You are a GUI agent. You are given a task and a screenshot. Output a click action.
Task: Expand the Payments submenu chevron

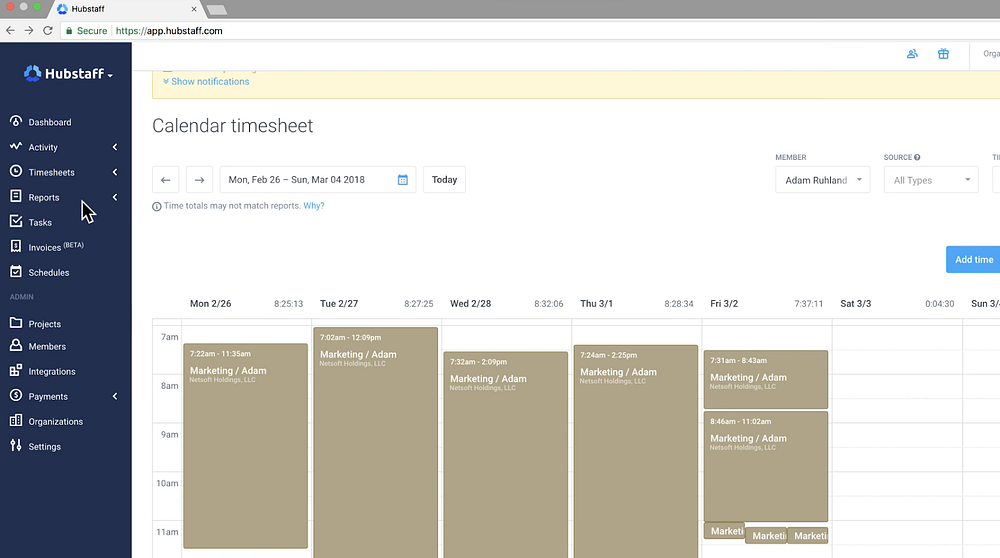pyautogui.click(x=115, y=396)
